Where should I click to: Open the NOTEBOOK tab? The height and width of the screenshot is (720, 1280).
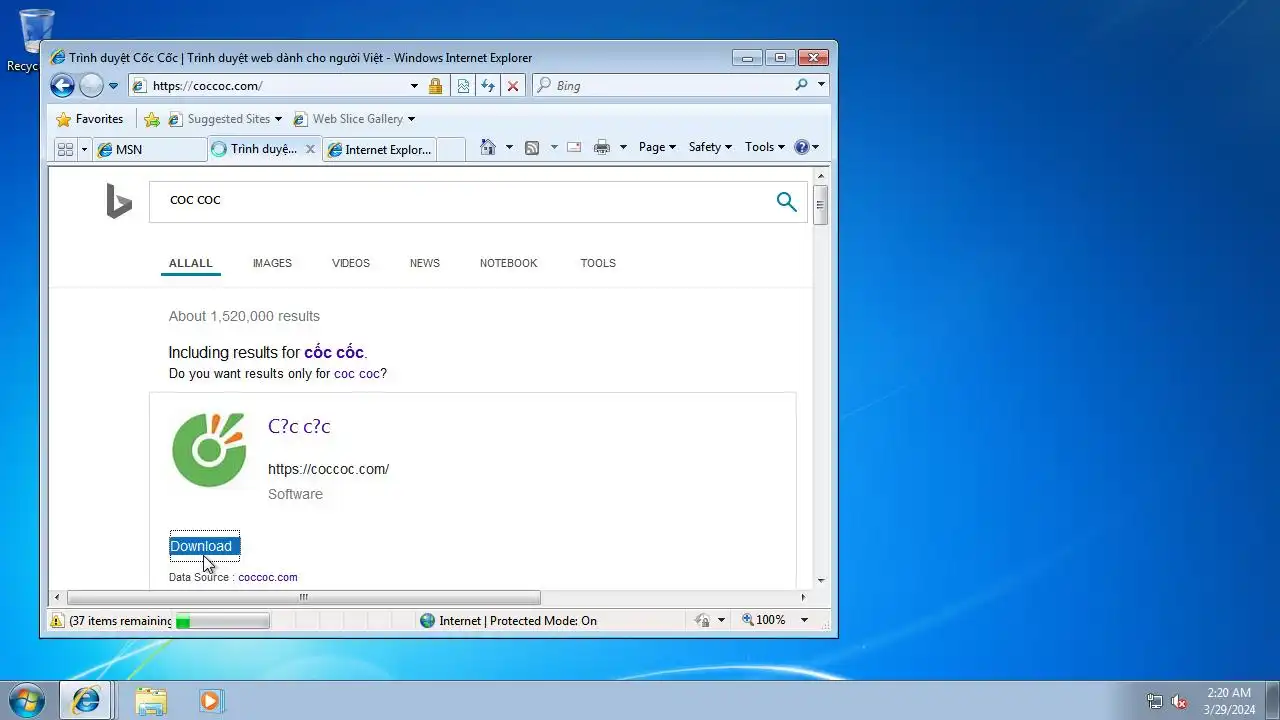(508, 263)
